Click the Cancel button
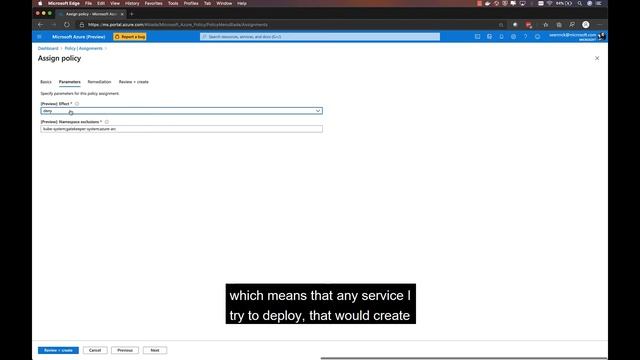 point(95,350)
